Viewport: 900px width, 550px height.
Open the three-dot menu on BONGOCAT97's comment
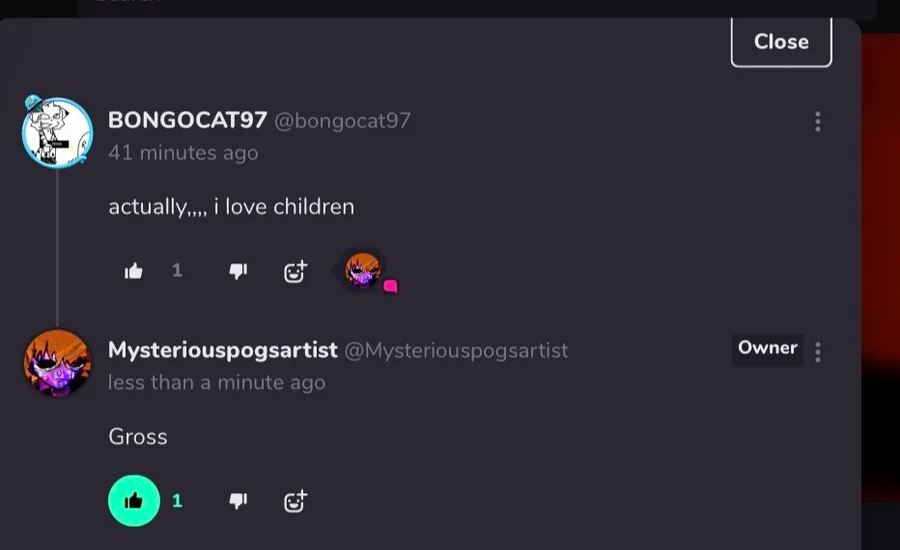point(817,122)
